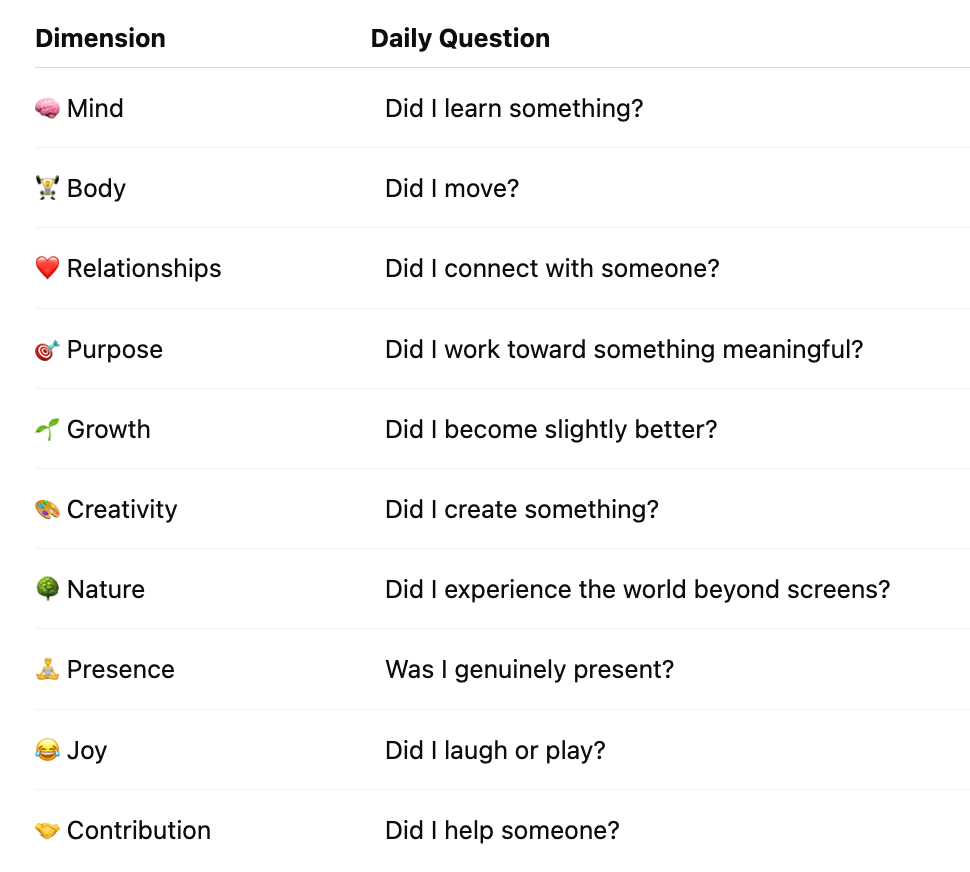Click the 'Did I learn something?' cell
This screenshot has width=970, height=872.
pos(514,108)
